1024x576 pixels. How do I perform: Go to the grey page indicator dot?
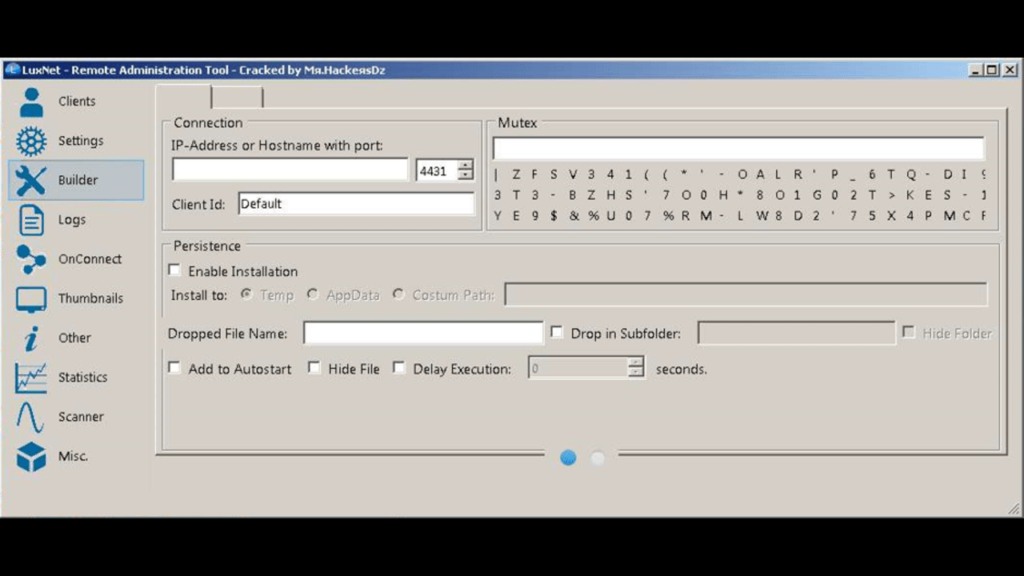[x=598, y=458]
